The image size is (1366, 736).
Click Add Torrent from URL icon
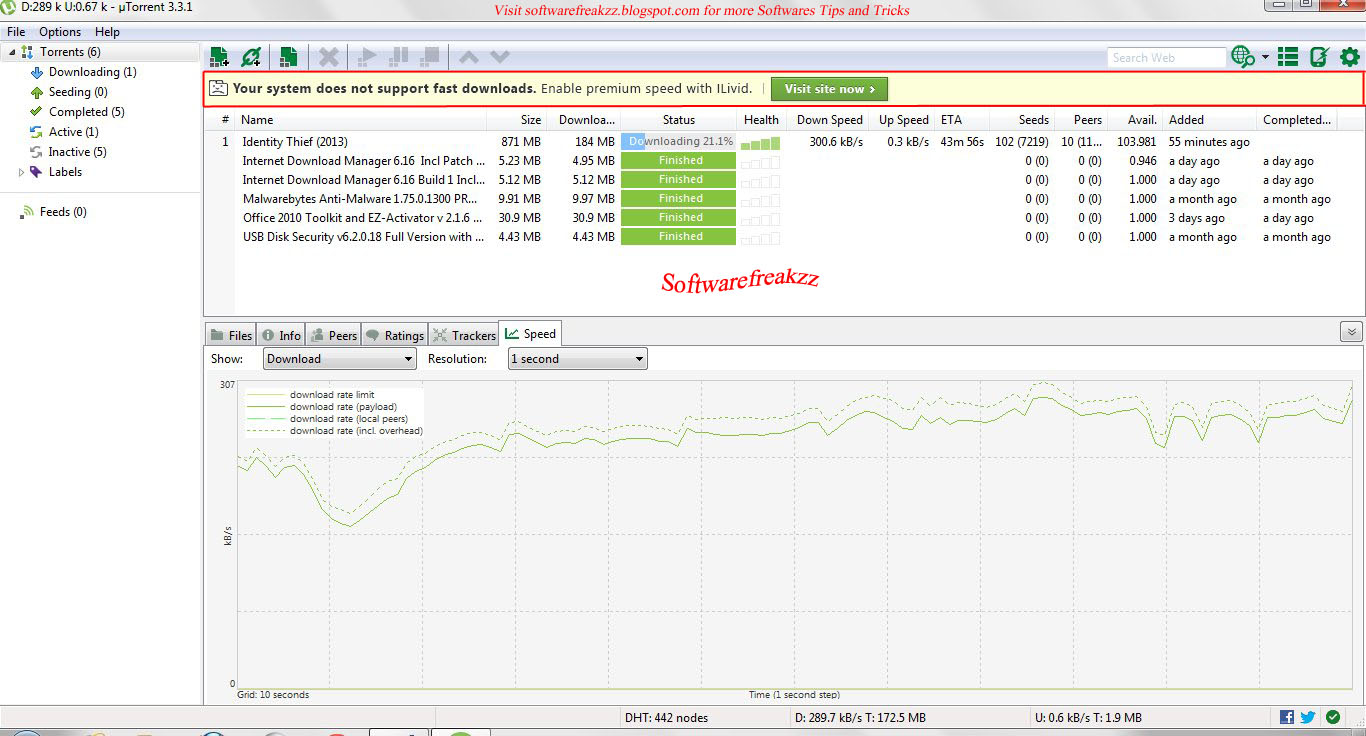pyautogui.click(x=251, y=57)
